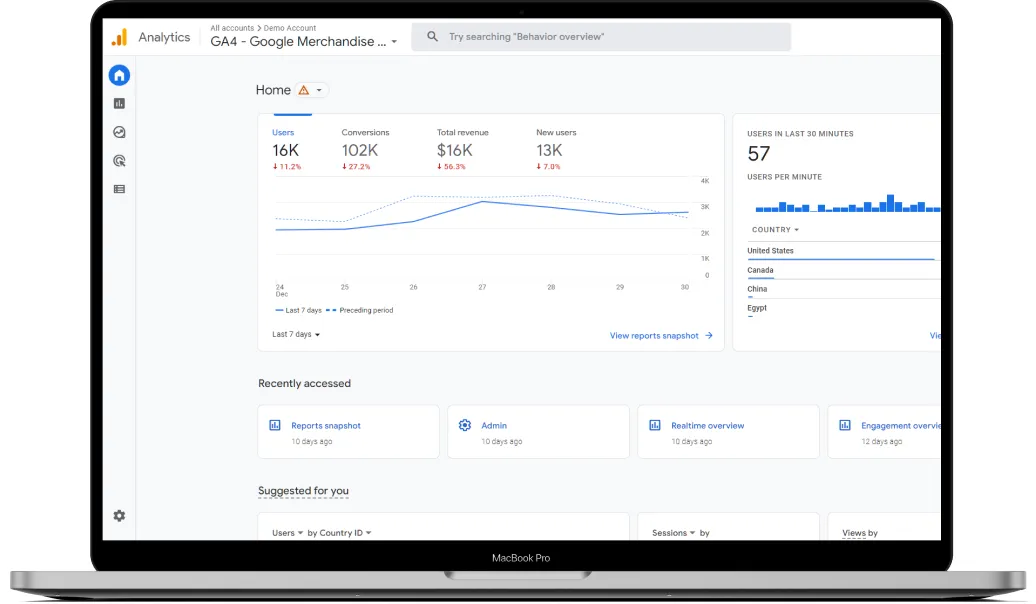Viewport: 1036px width, 604px height.
Task: Click the Google Analytics logo
Action: pos(120,37)
